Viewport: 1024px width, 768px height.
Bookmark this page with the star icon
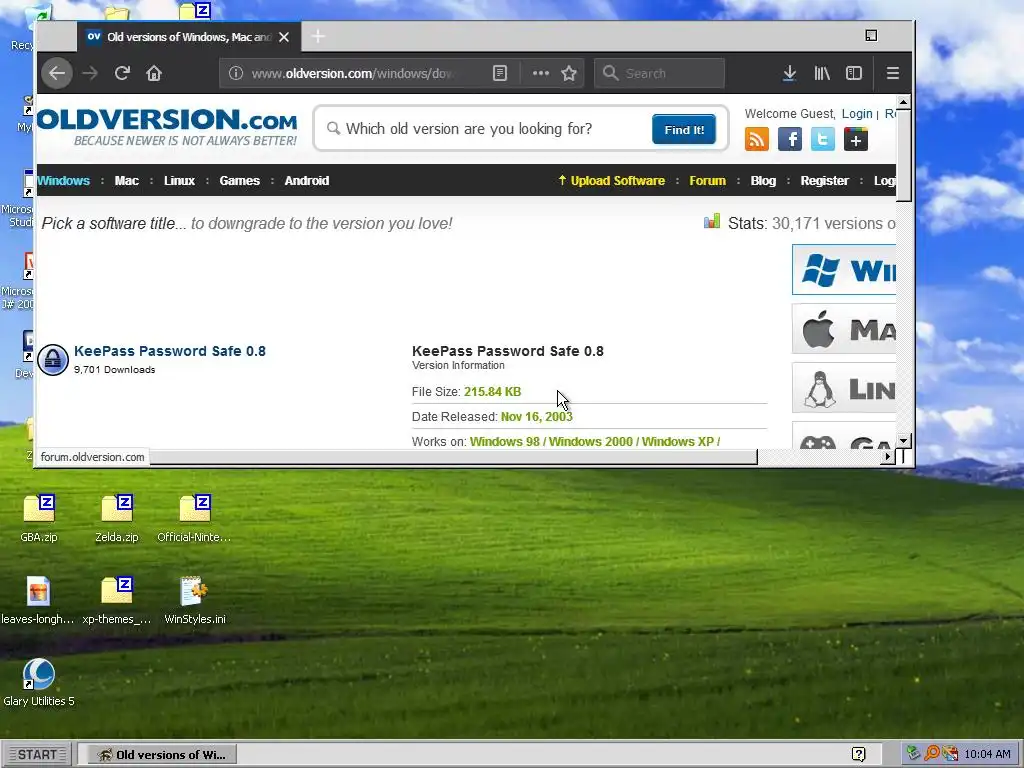[x=569, y=73]
